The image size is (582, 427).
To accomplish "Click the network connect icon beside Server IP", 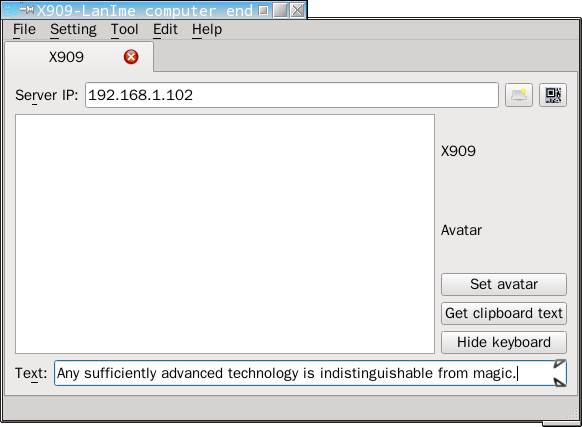I will pyautogui.click(x=519, y=95).
